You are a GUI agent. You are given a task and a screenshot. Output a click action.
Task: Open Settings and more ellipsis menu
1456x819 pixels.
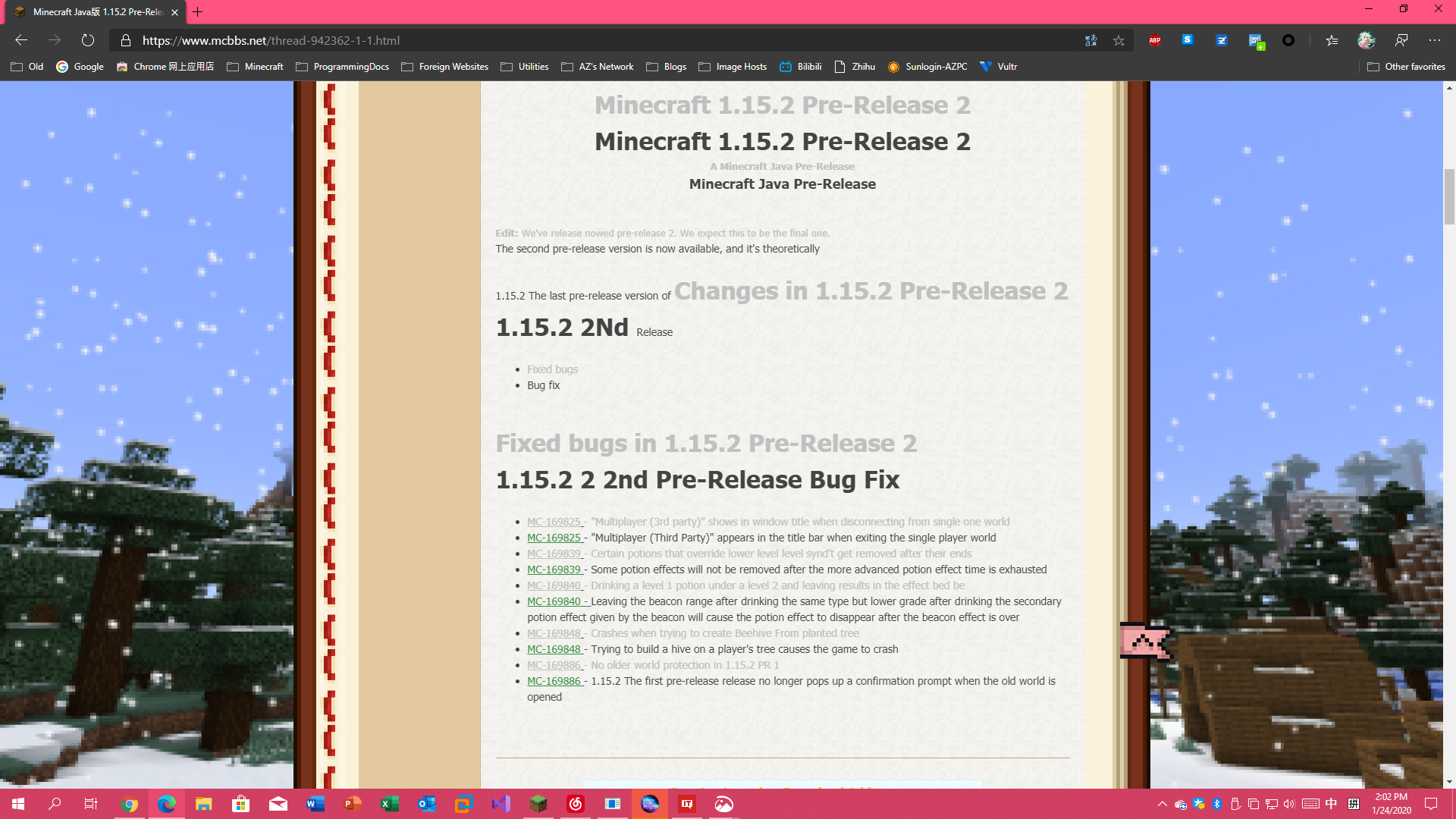point(1435,41)
